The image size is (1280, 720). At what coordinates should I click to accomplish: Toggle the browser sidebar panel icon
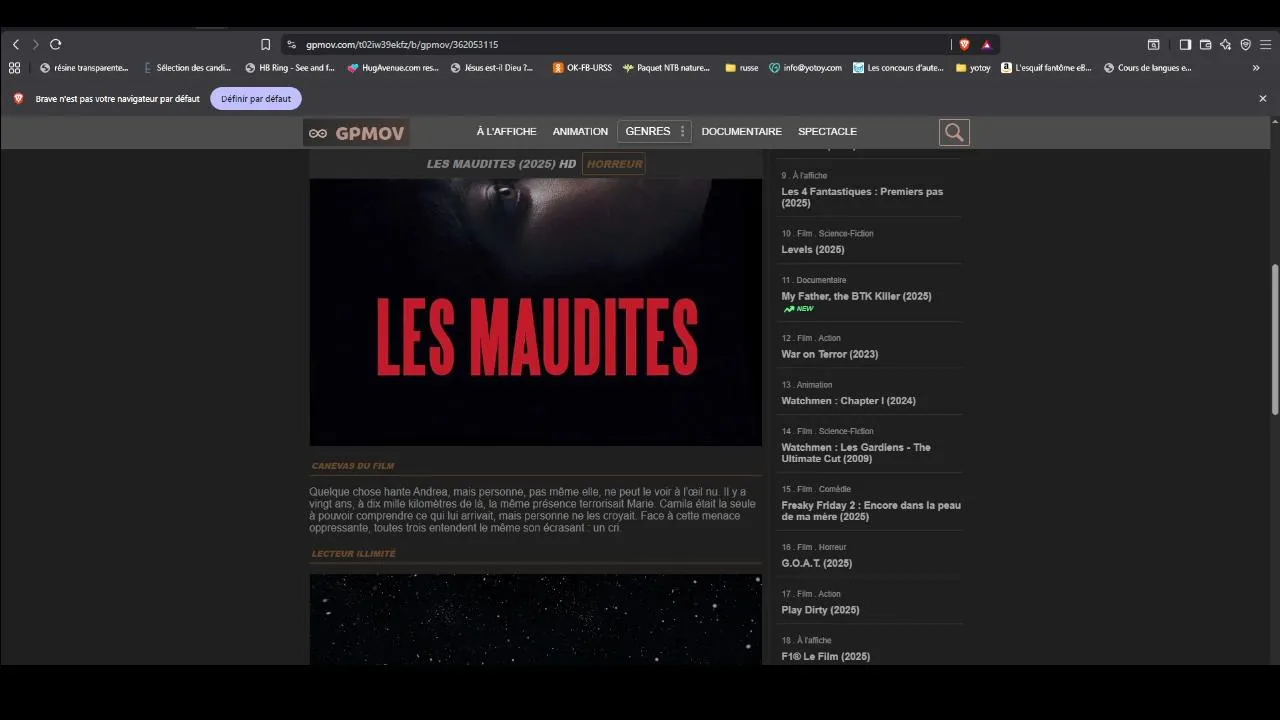[1185, 44]
